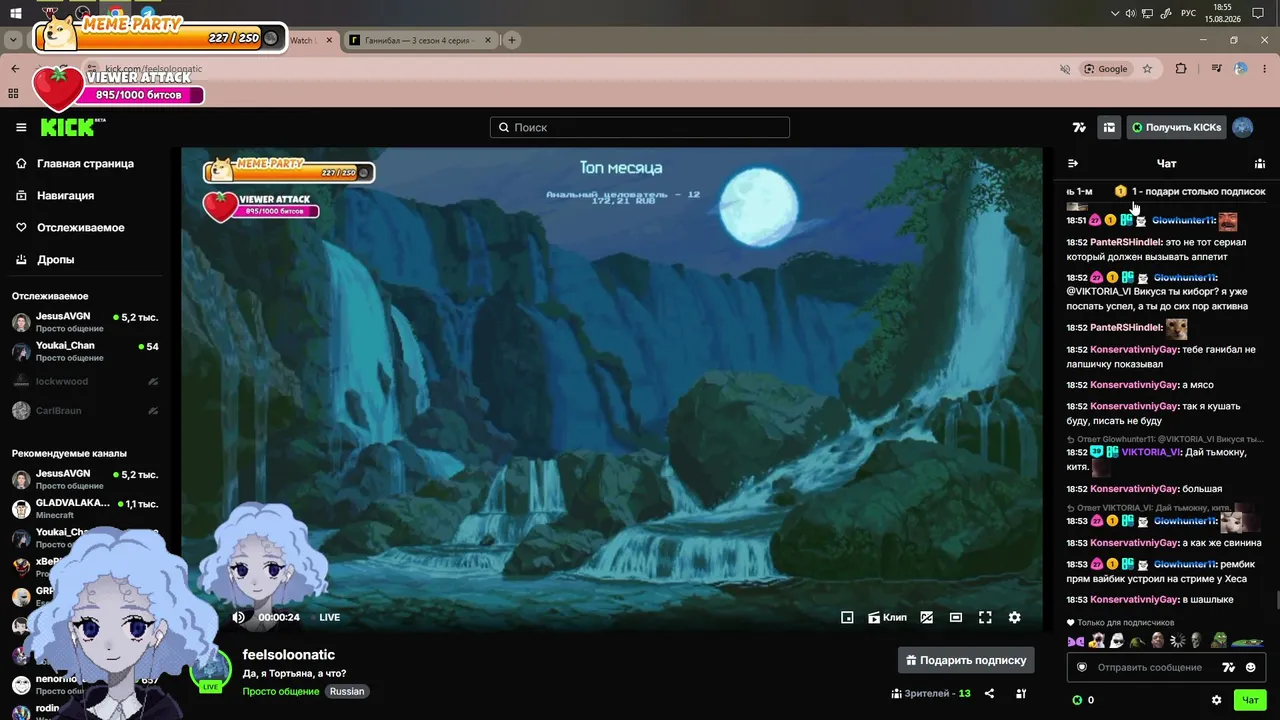Show the chat users list icon
This screenshot has width=1280, height=720.
pos(1260,163)
